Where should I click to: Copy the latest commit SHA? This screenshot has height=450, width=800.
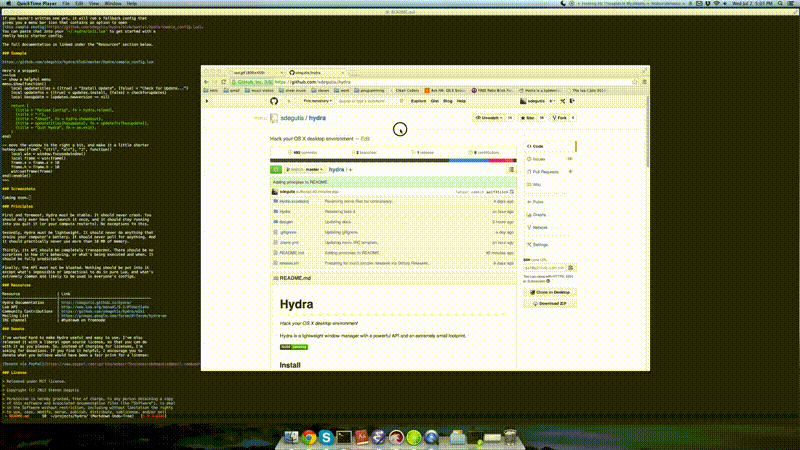[512, 192]
